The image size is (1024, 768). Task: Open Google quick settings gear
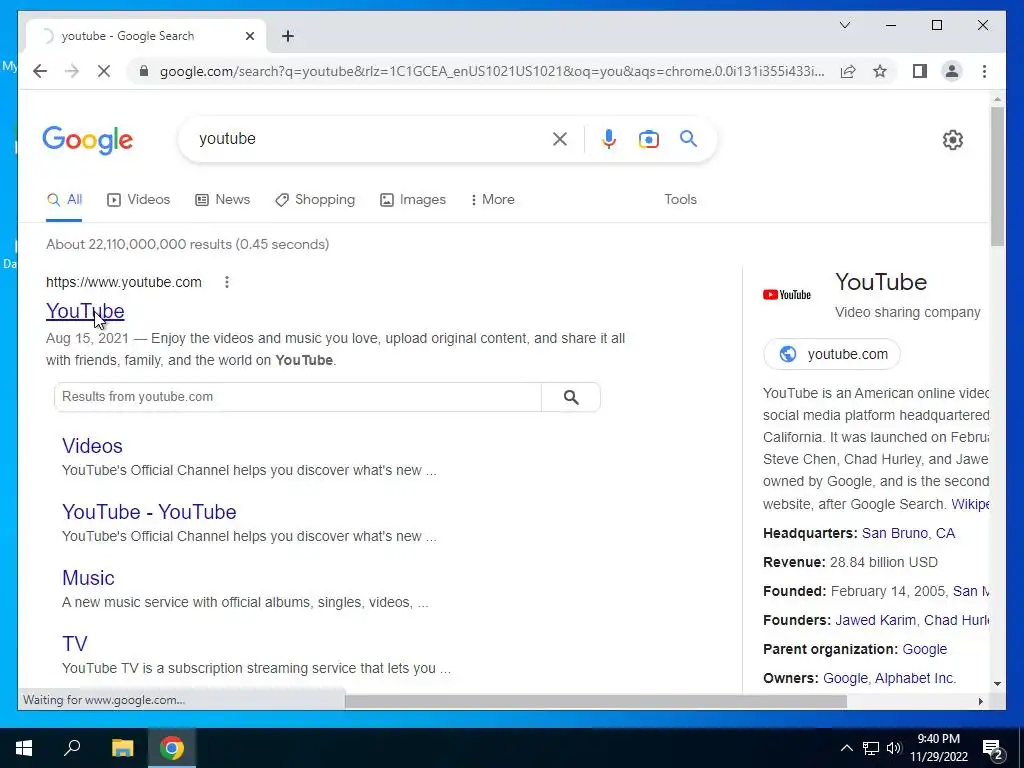[x=952, y=139]
